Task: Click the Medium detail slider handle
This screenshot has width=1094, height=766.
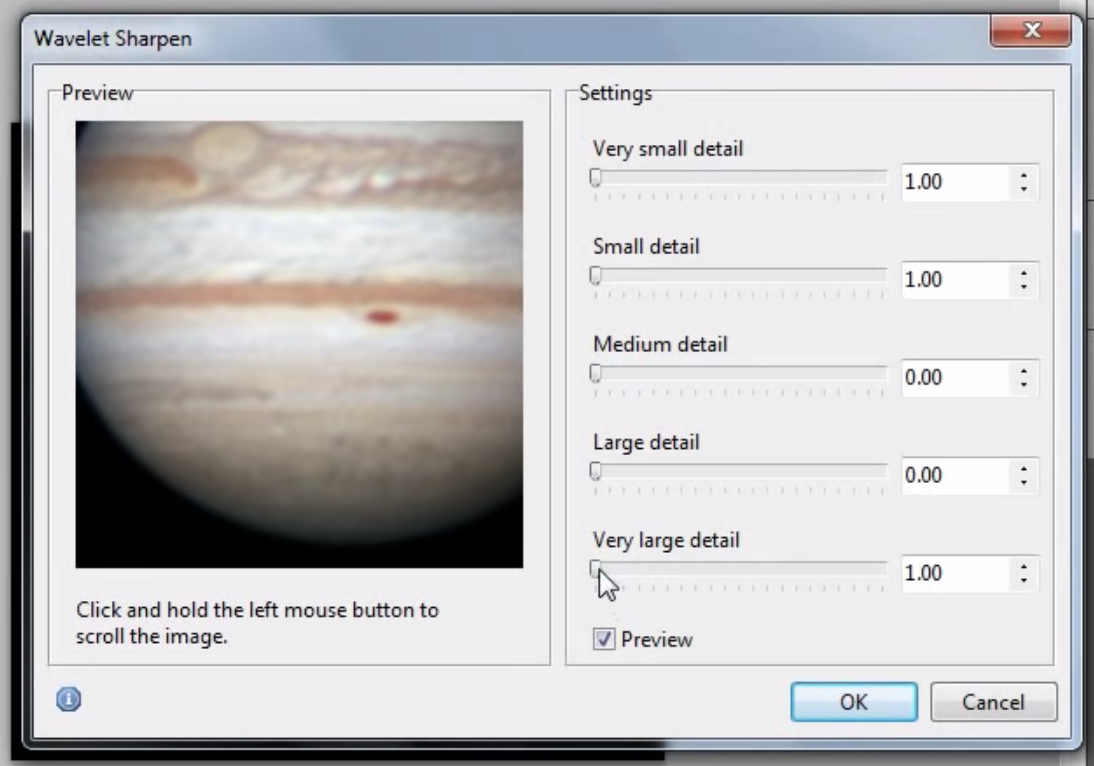Action: coord(596,373)
